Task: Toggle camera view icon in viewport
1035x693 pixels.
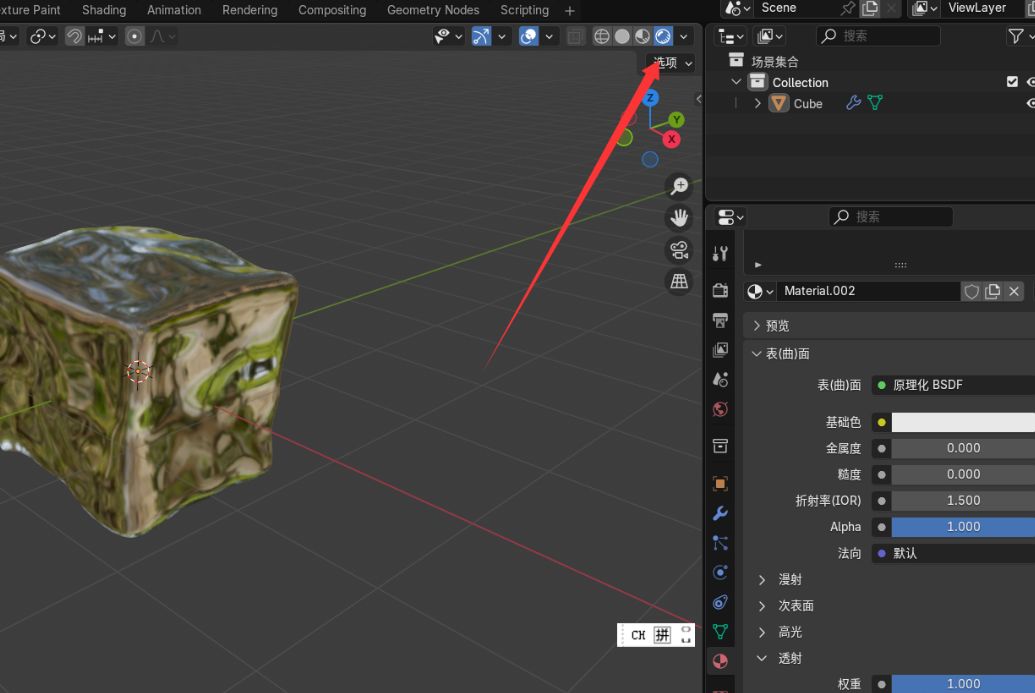Action: pos(679,250)
